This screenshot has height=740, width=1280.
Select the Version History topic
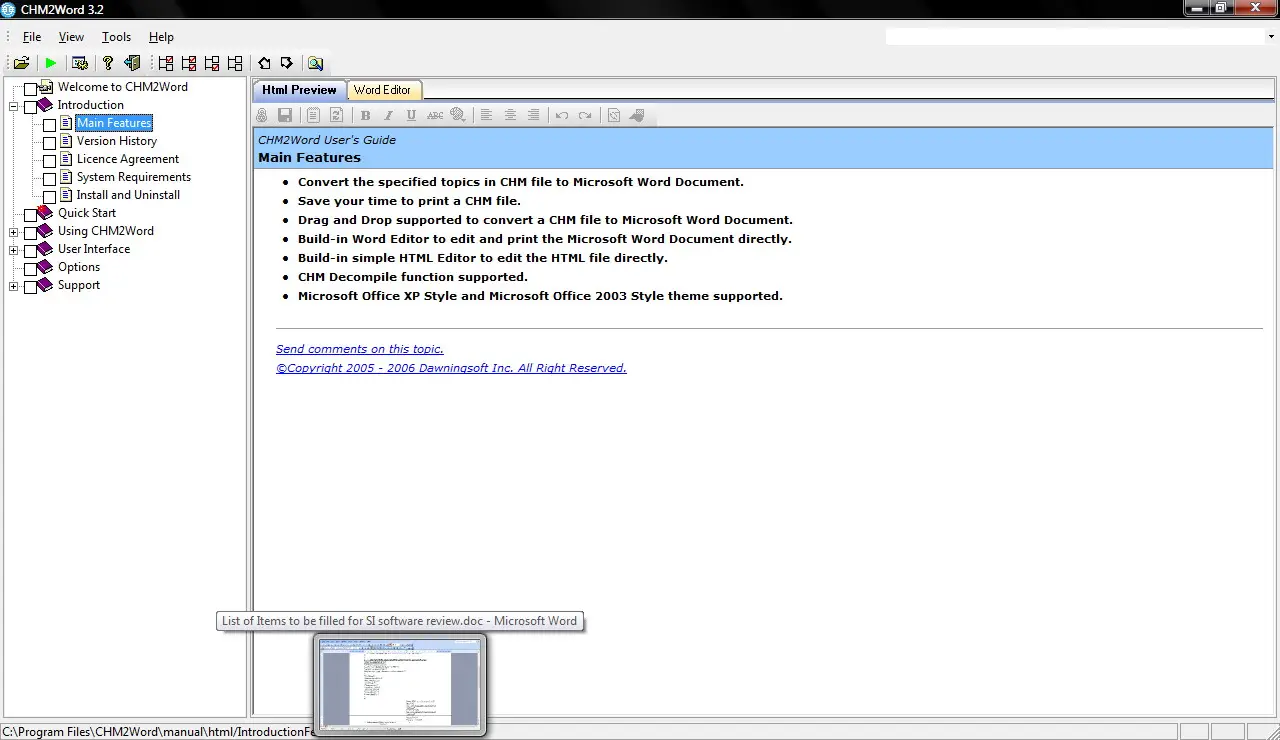click(x=117, y=141)
